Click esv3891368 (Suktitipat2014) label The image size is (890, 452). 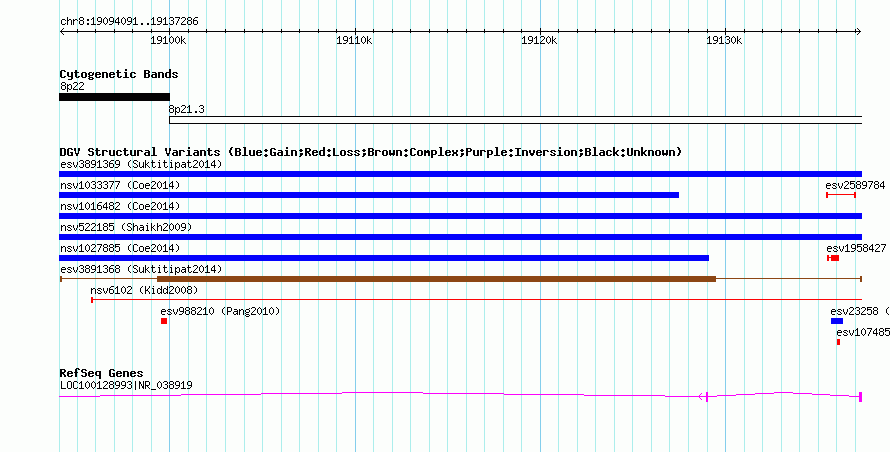tap(141, 270)
